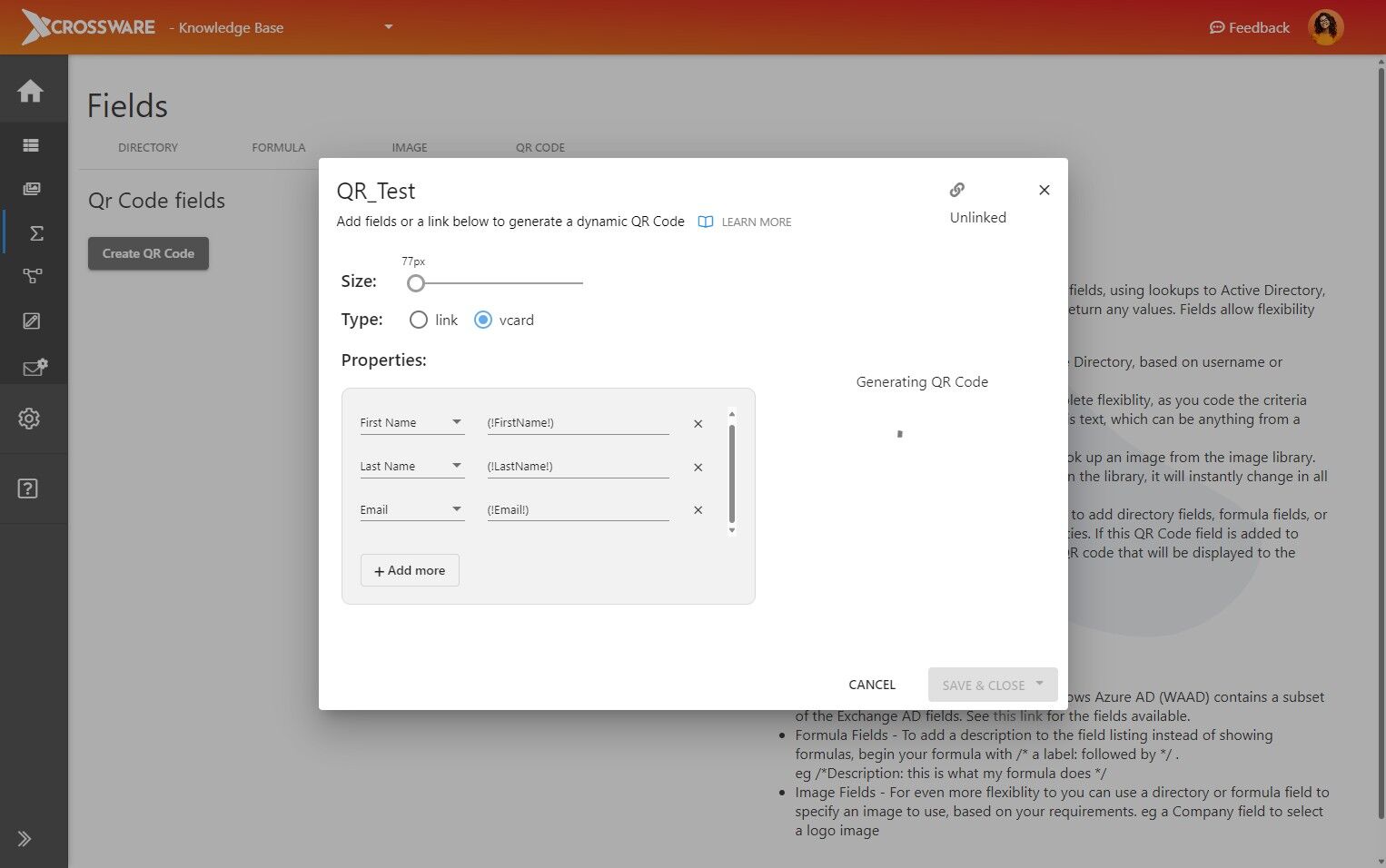Open the Last Name property dropdown
1386x868 pixels.
click(411, 466)
